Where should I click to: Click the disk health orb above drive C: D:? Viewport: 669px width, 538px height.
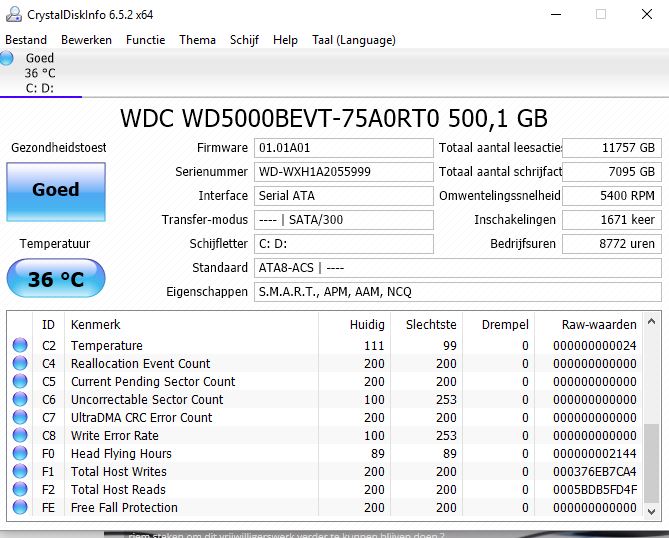click(x=8, y=59)
